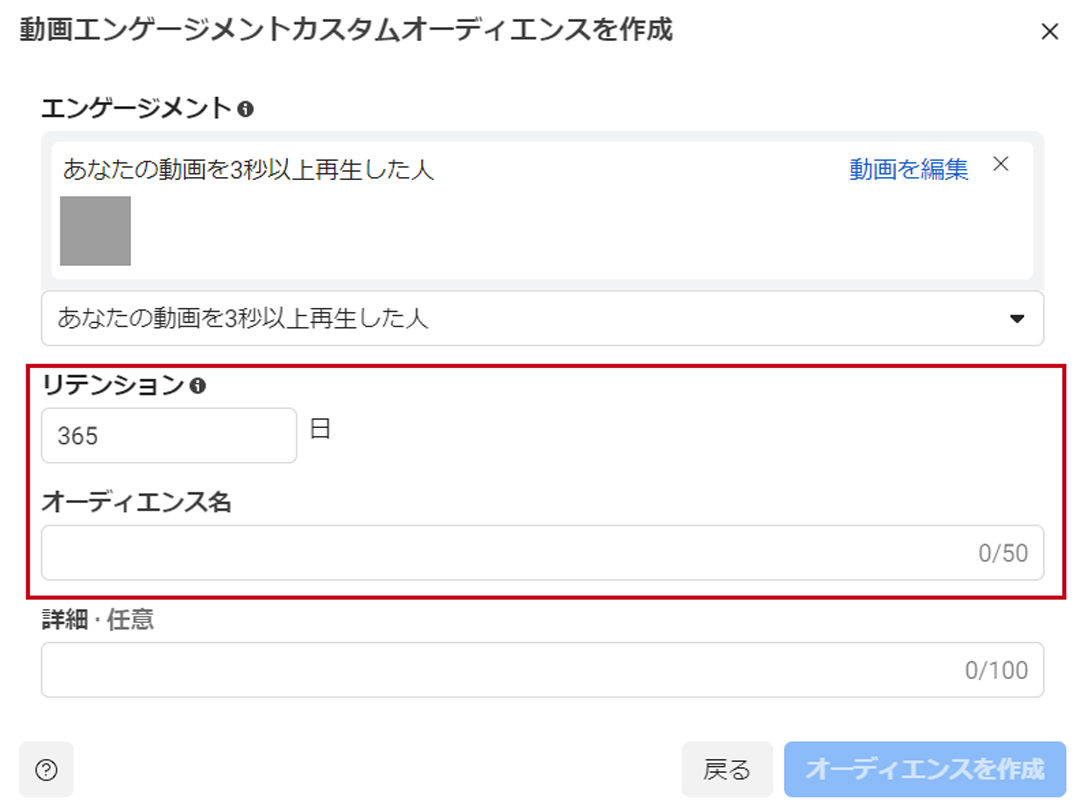Click the 0/100 character counter
This screenshot has width=1080, height=800.
pos(996,670)
